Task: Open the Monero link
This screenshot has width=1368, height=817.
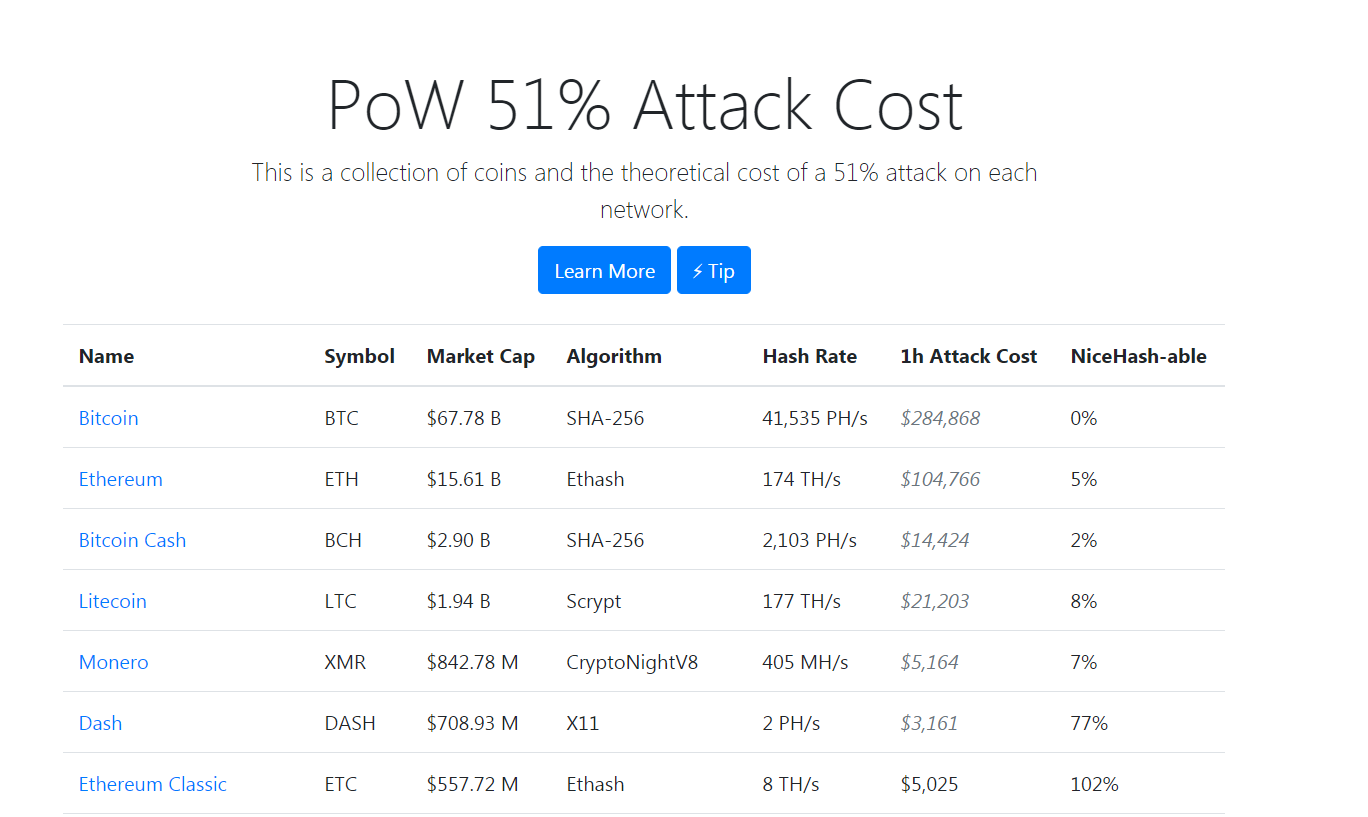Action: 114,662
